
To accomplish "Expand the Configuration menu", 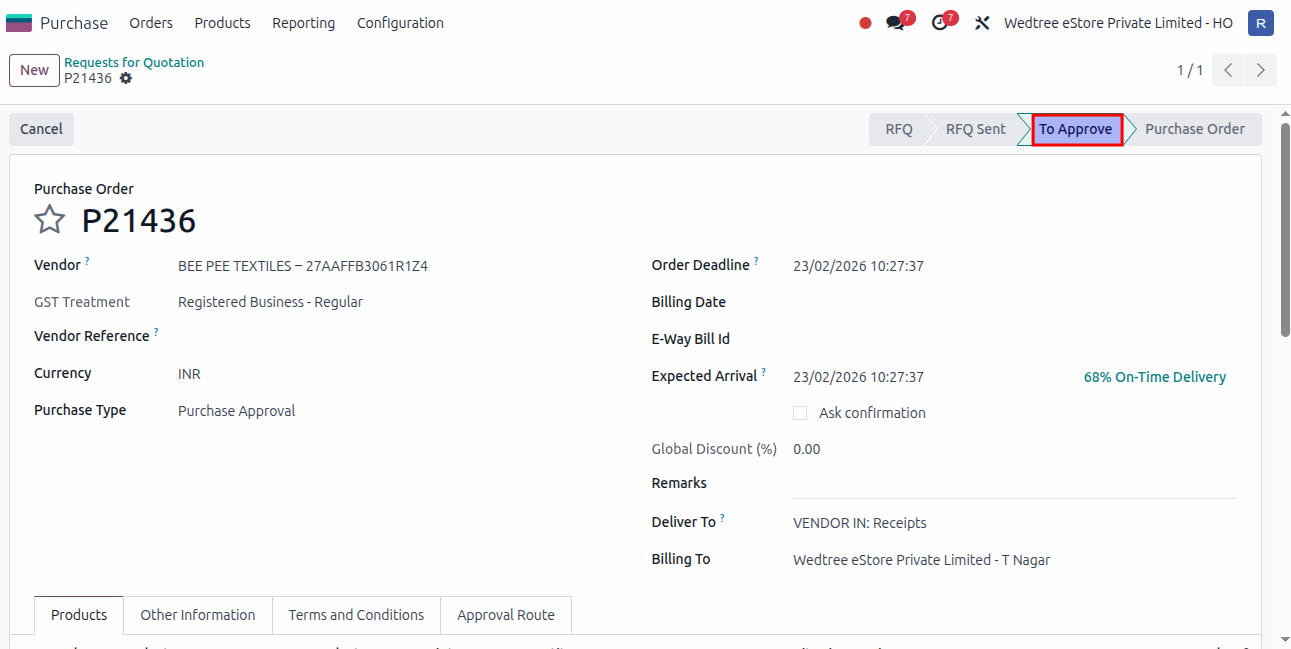I will tap(400, 23).
